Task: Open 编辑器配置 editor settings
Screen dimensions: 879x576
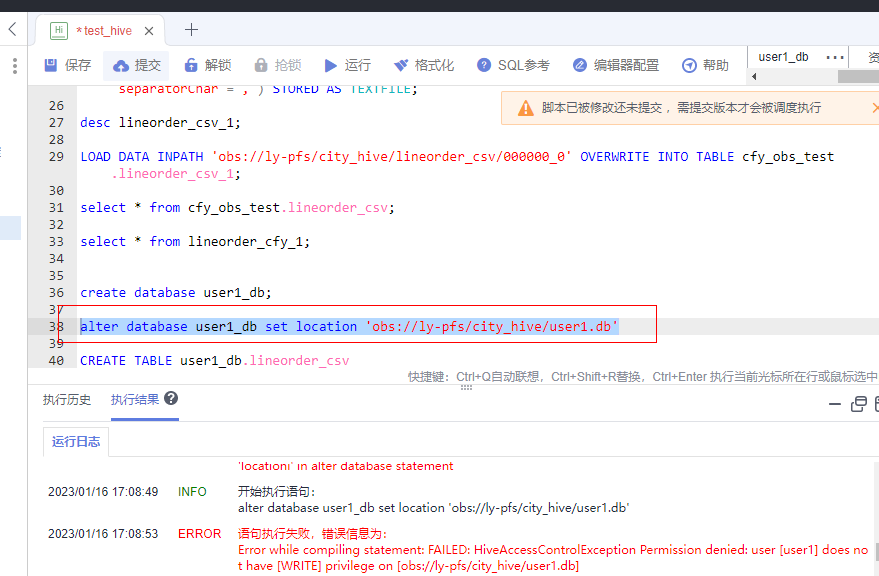Action: (616, 65)
